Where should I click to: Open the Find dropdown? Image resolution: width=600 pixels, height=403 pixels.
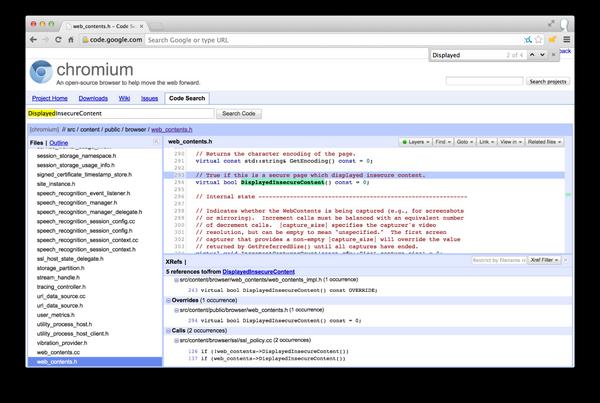point(443,142)
